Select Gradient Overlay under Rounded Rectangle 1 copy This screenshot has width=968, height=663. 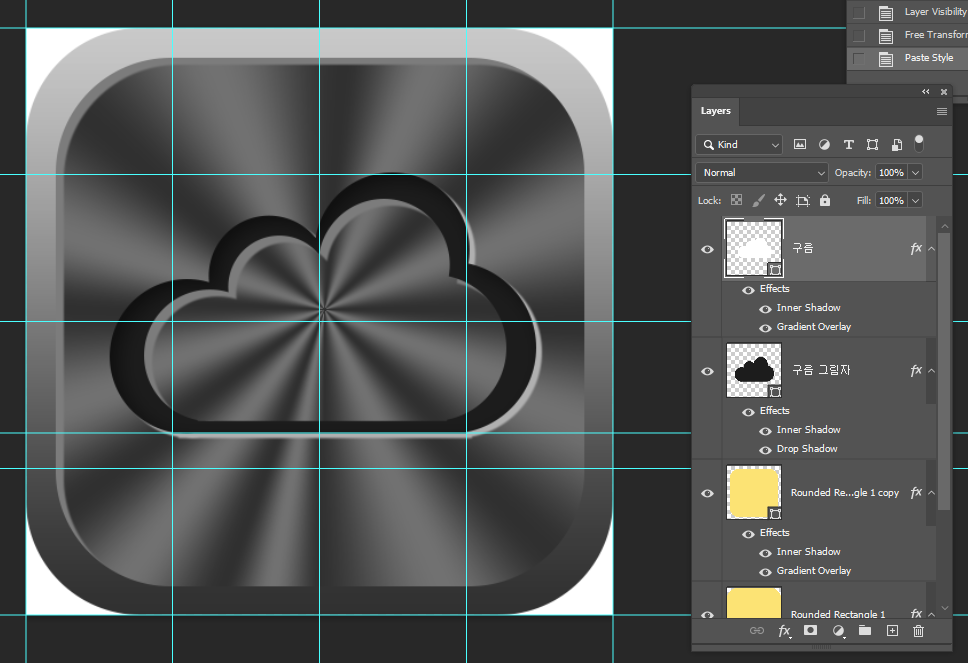click(814, 570)
